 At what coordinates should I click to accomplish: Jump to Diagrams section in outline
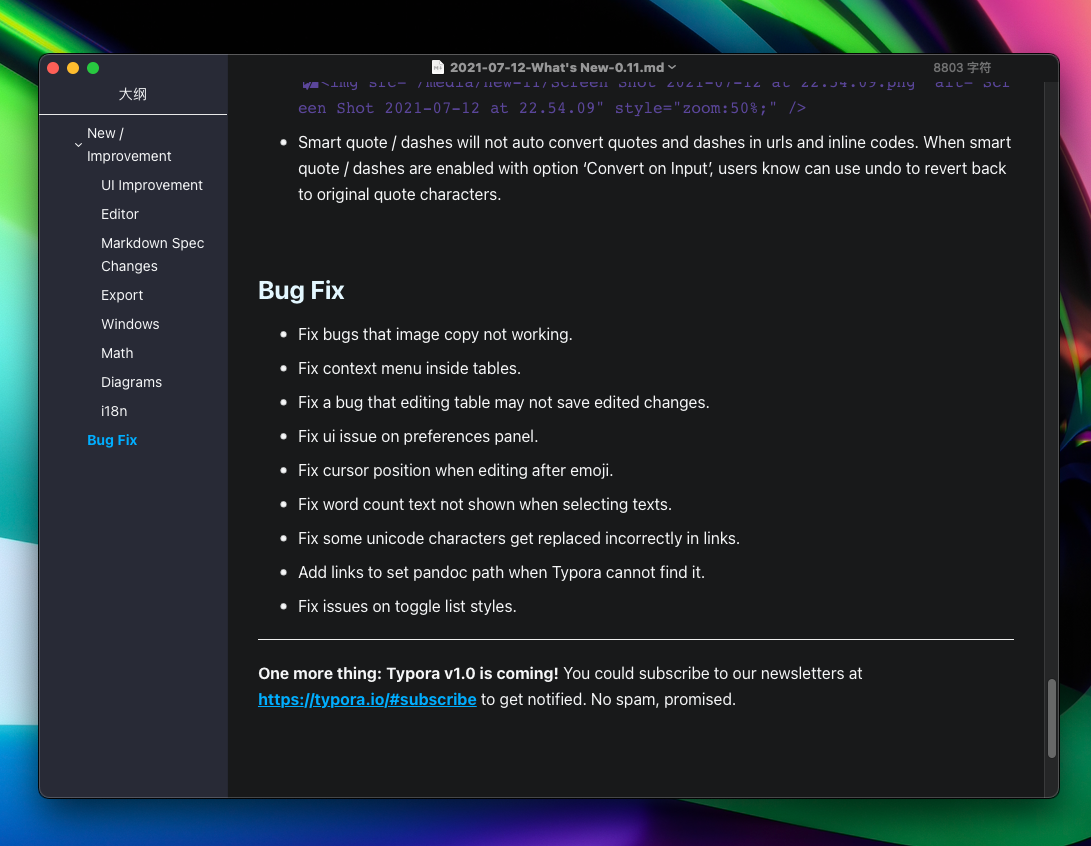pyautogui.click(x=132, y=382)
